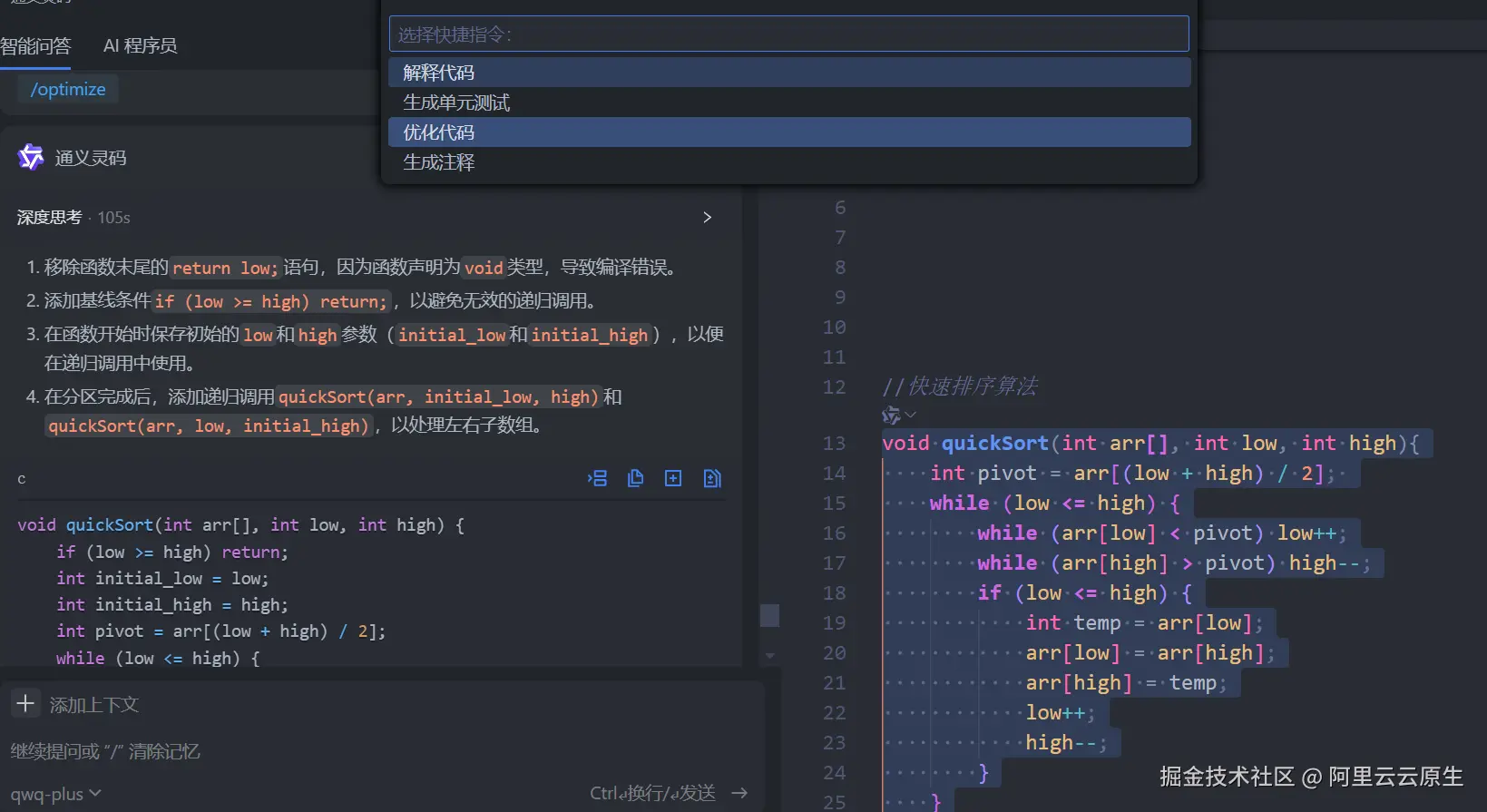Expand the 深度思考 section with its chevron
Screen dimensions: 1487x812
pyautogui.click(x=708, y=218)
